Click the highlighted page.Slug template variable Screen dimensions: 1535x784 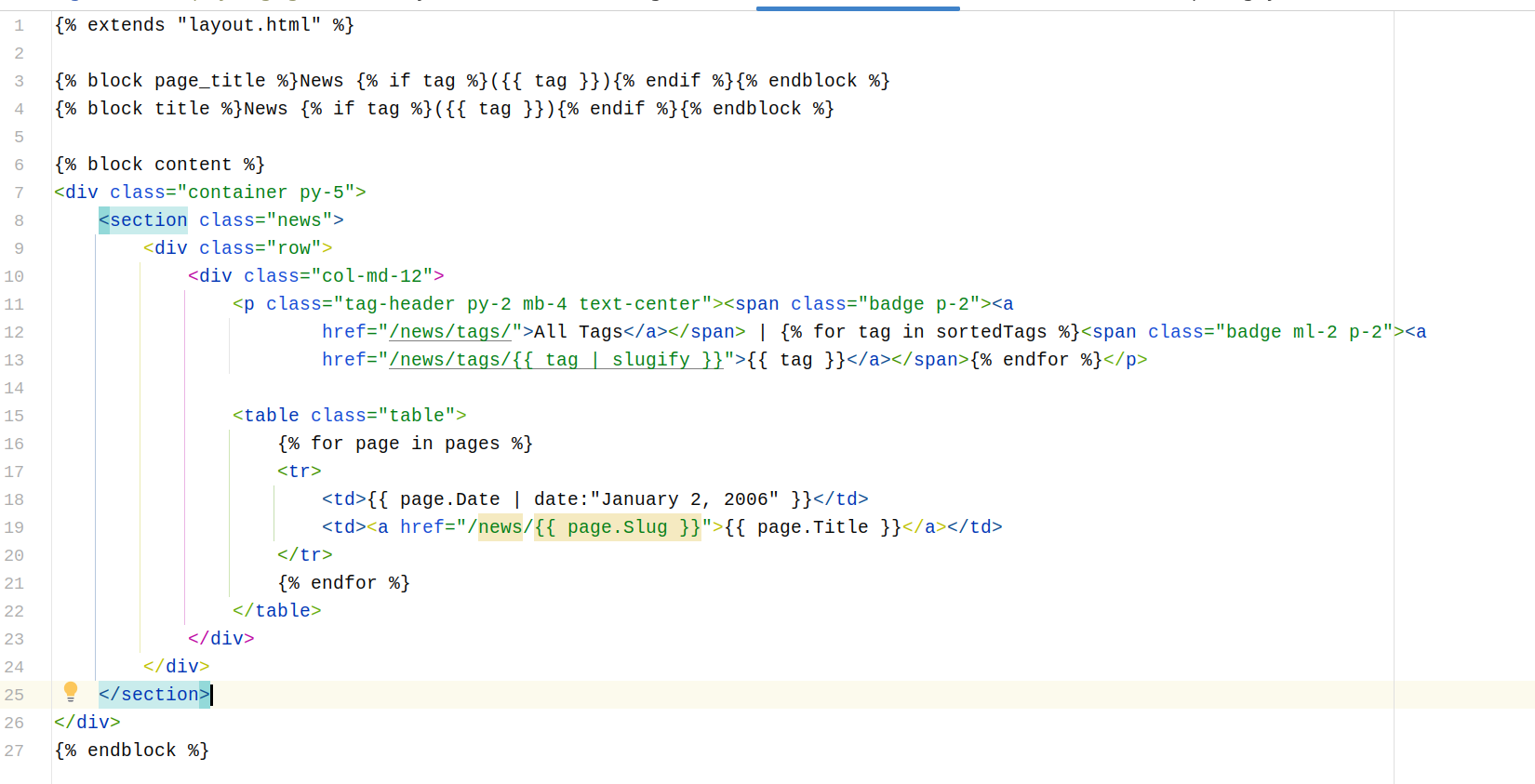[618, 527]
